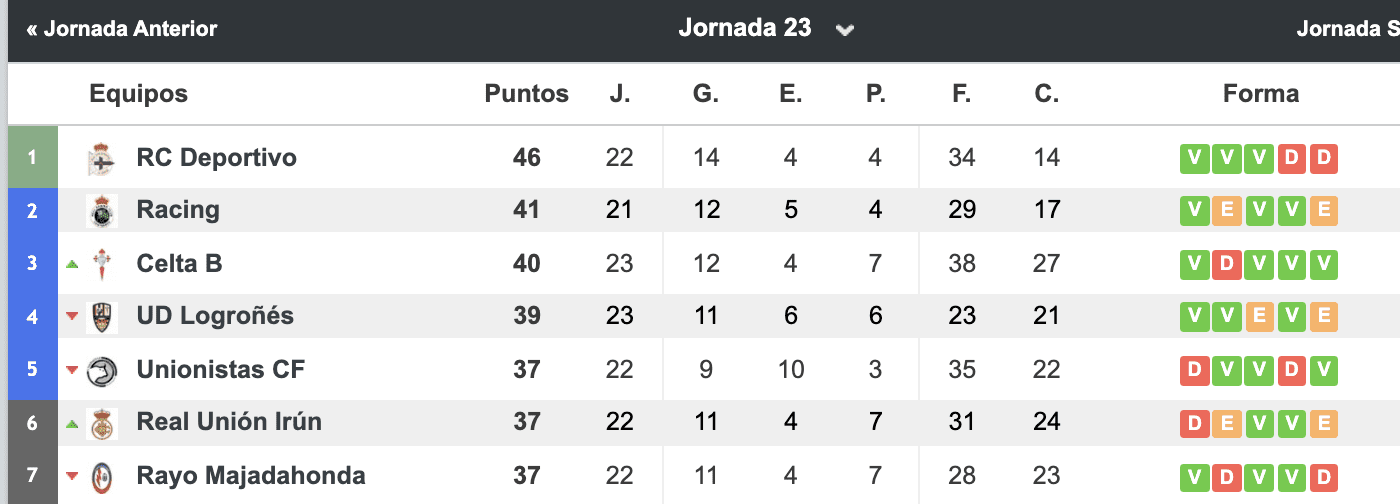Click the RC Deportivo team crest
This screenshot has height=504, width=1400.
(x=102, y=158)
